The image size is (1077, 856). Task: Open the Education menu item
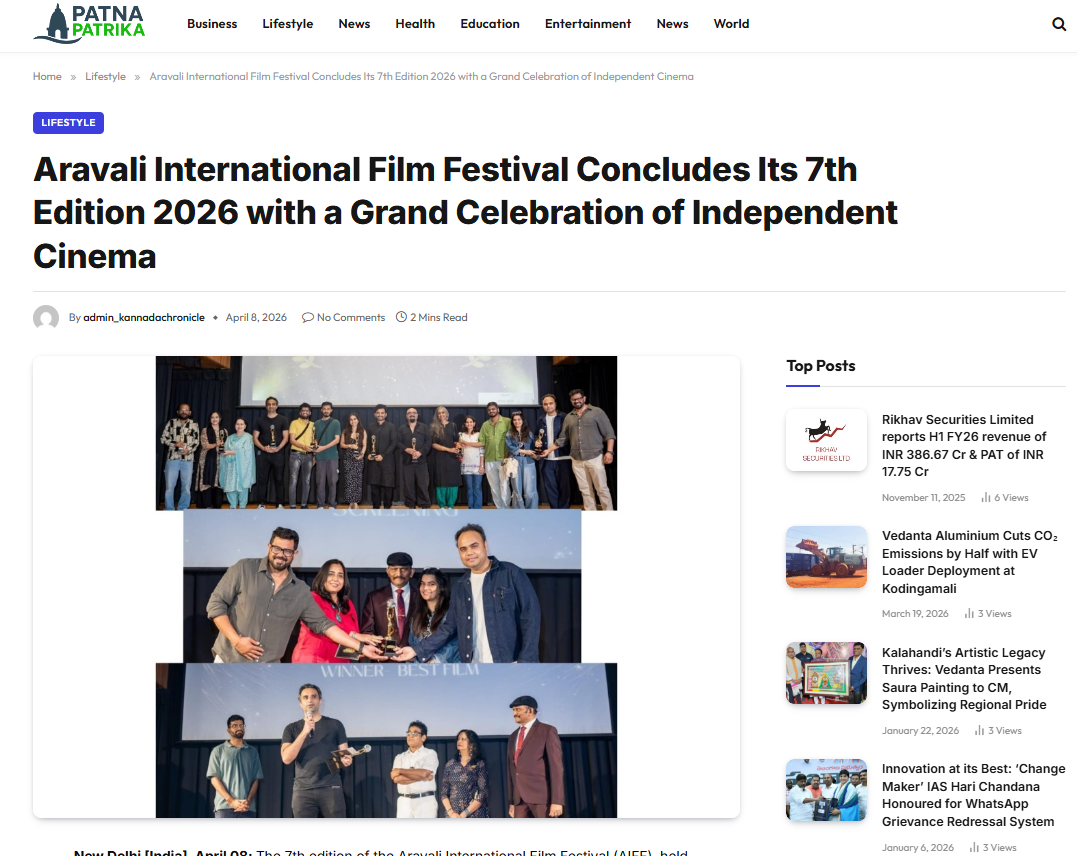click(490, 24)
